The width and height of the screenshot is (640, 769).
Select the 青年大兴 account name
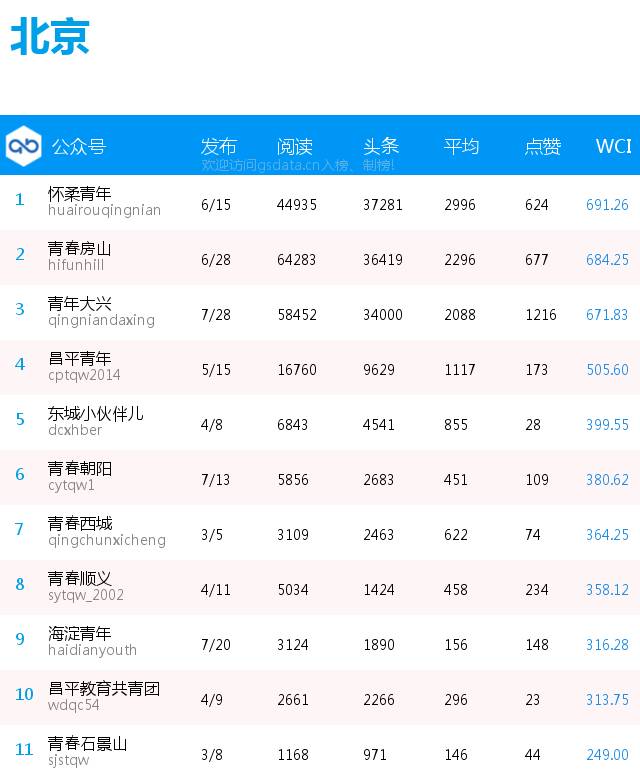coord(79,304)
